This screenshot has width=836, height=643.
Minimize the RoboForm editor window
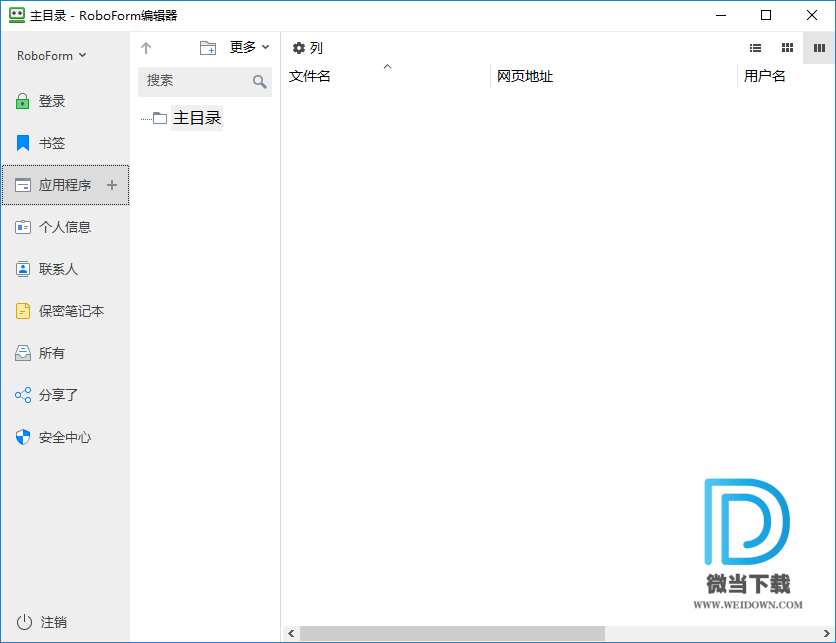pos(721,15)
